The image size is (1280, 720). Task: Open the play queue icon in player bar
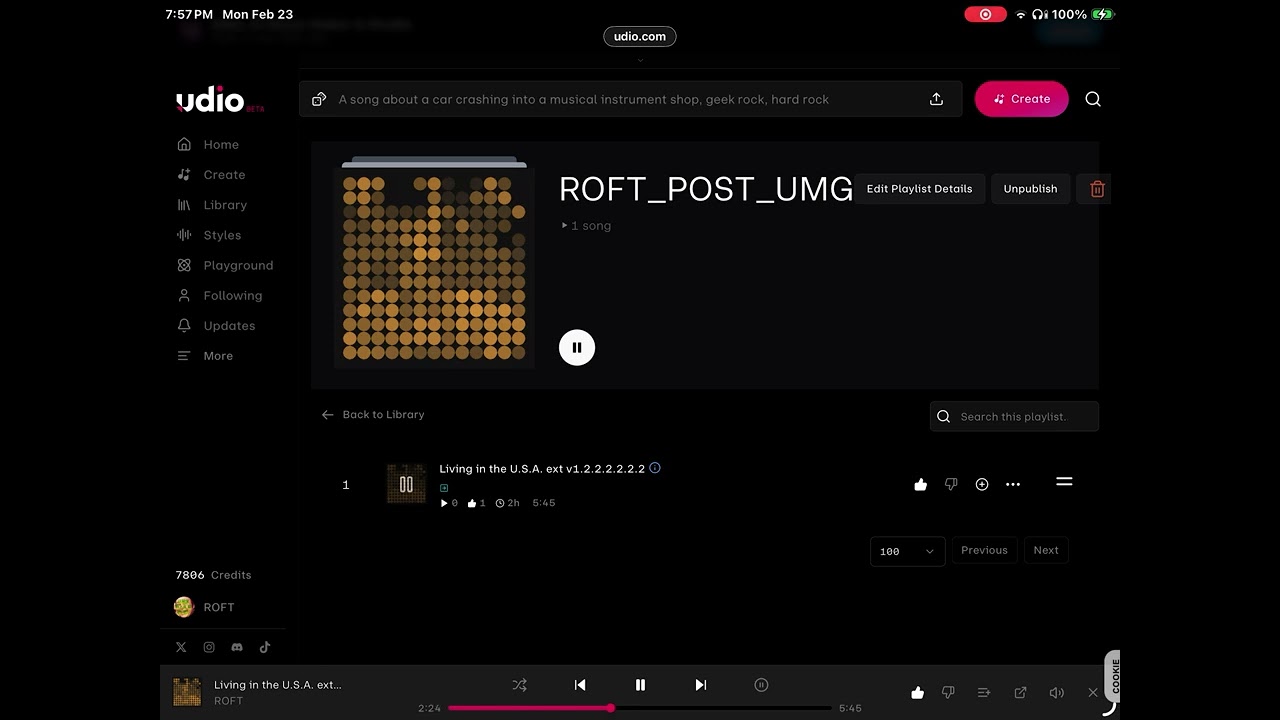click(x=984, y=692)
